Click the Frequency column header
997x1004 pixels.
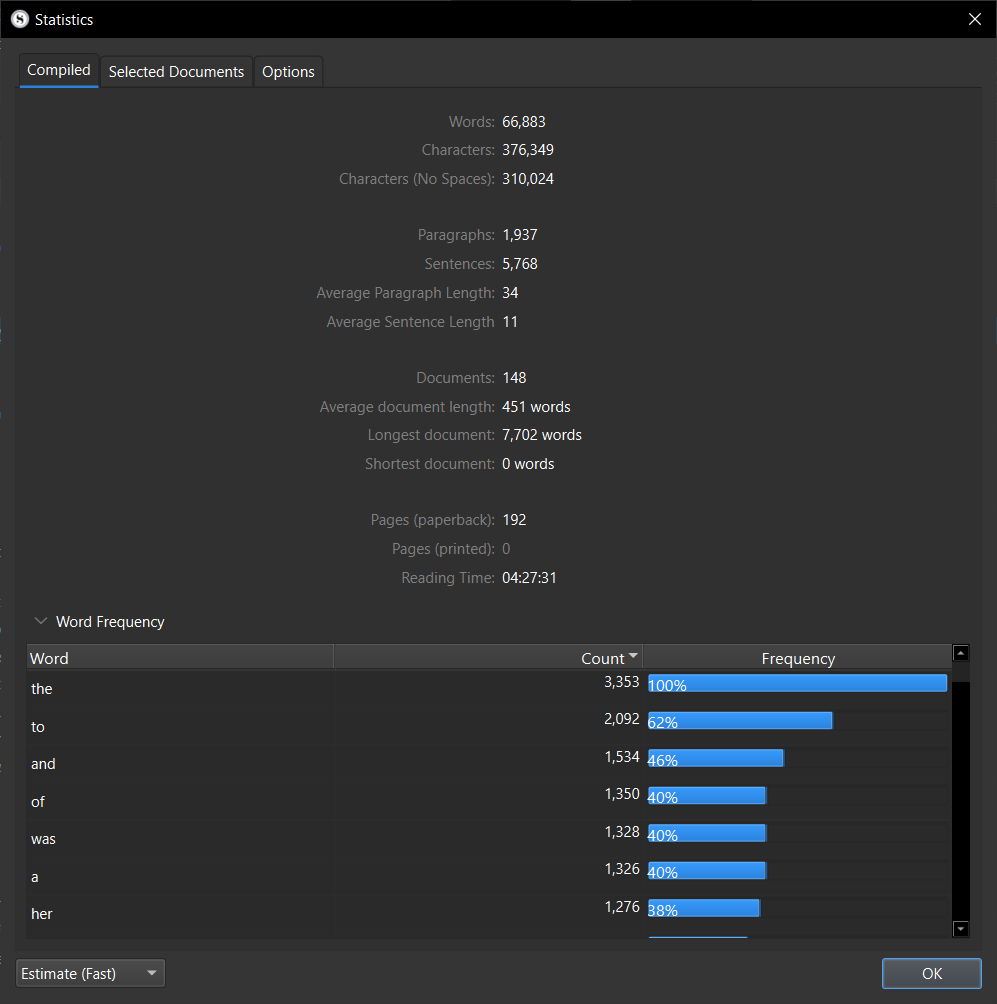797,658
